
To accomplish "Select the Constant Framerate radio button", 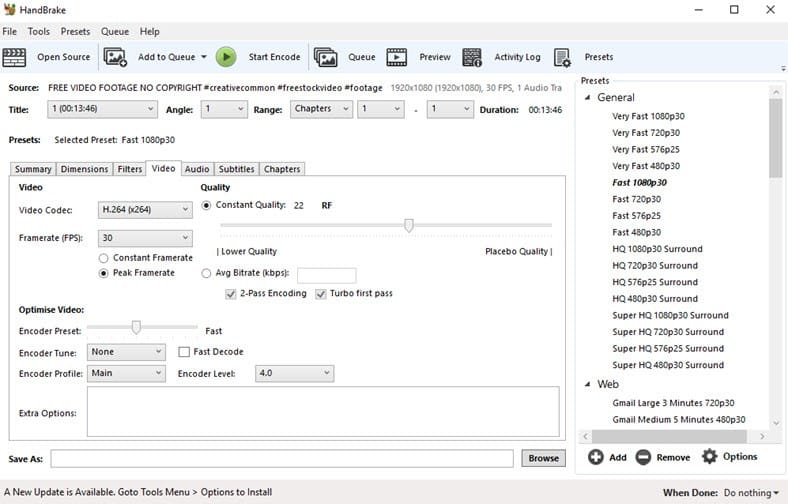I will coord(103,258).
